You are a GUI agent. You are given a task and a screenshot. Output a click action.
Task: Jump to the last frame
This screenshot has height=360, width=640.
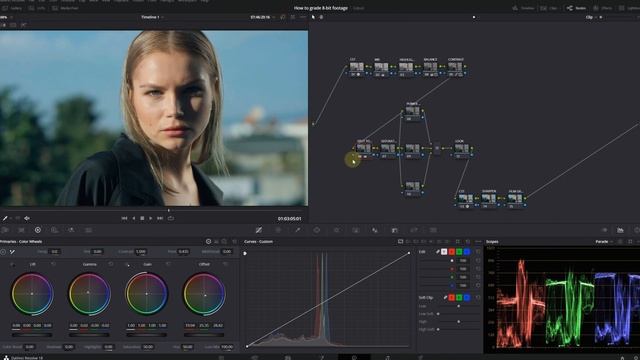pos(160,218)
